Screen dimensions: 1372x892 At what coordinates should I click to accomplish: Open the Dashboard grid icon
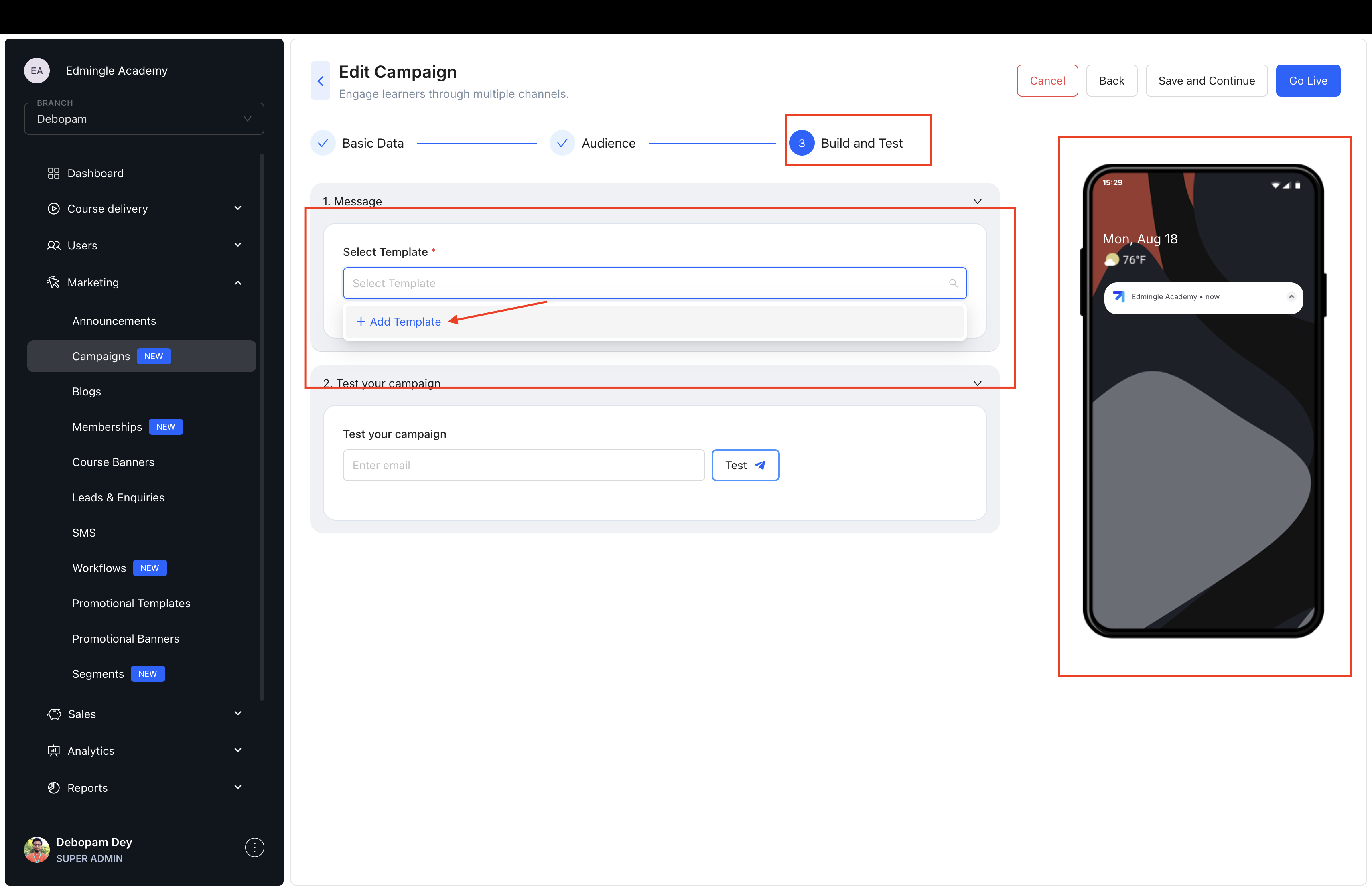coord(54,173)
